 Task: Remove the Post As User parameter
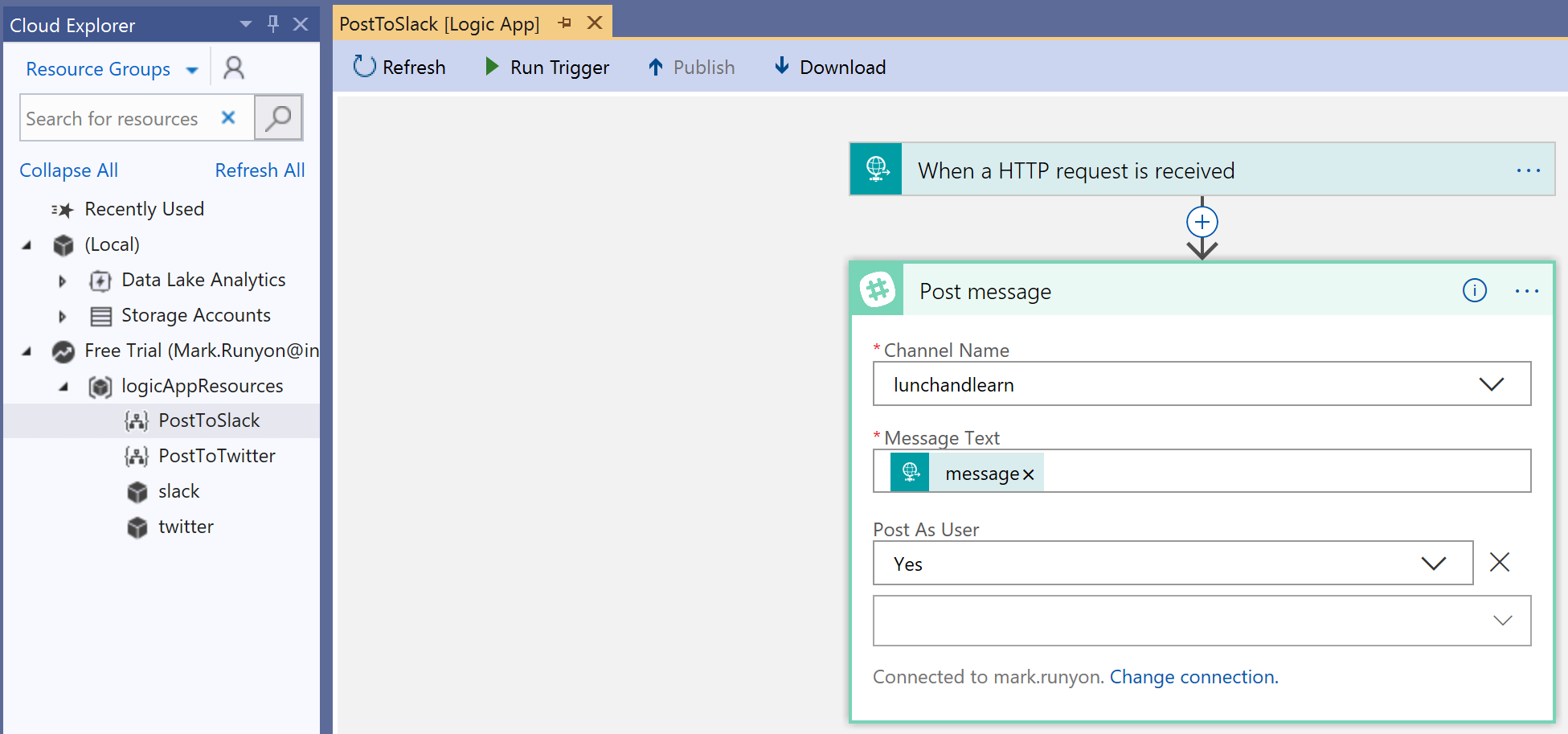pyautogui.click(x=1500, y=562)
